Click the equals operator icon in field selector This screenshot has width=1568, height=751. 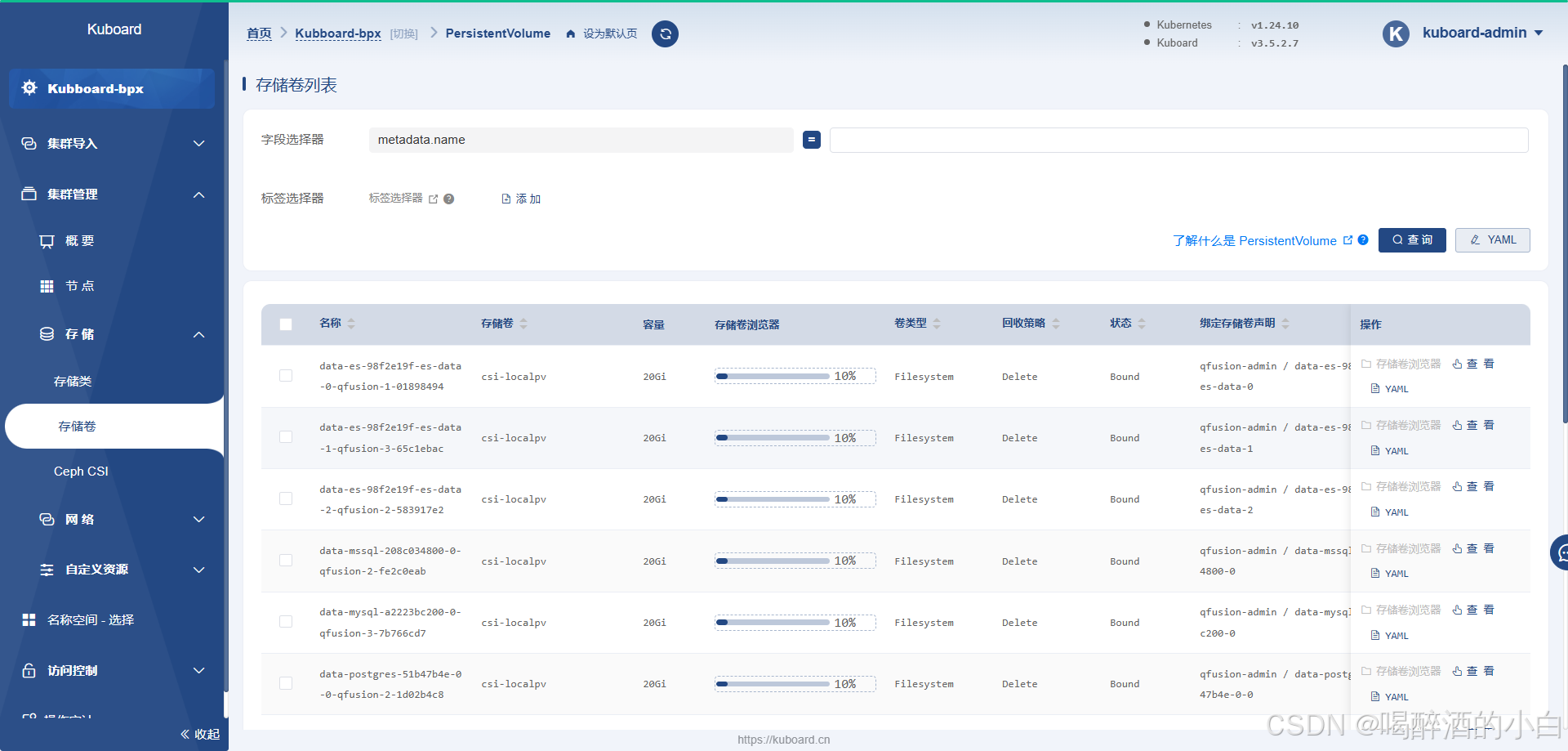tap(811, 140)
